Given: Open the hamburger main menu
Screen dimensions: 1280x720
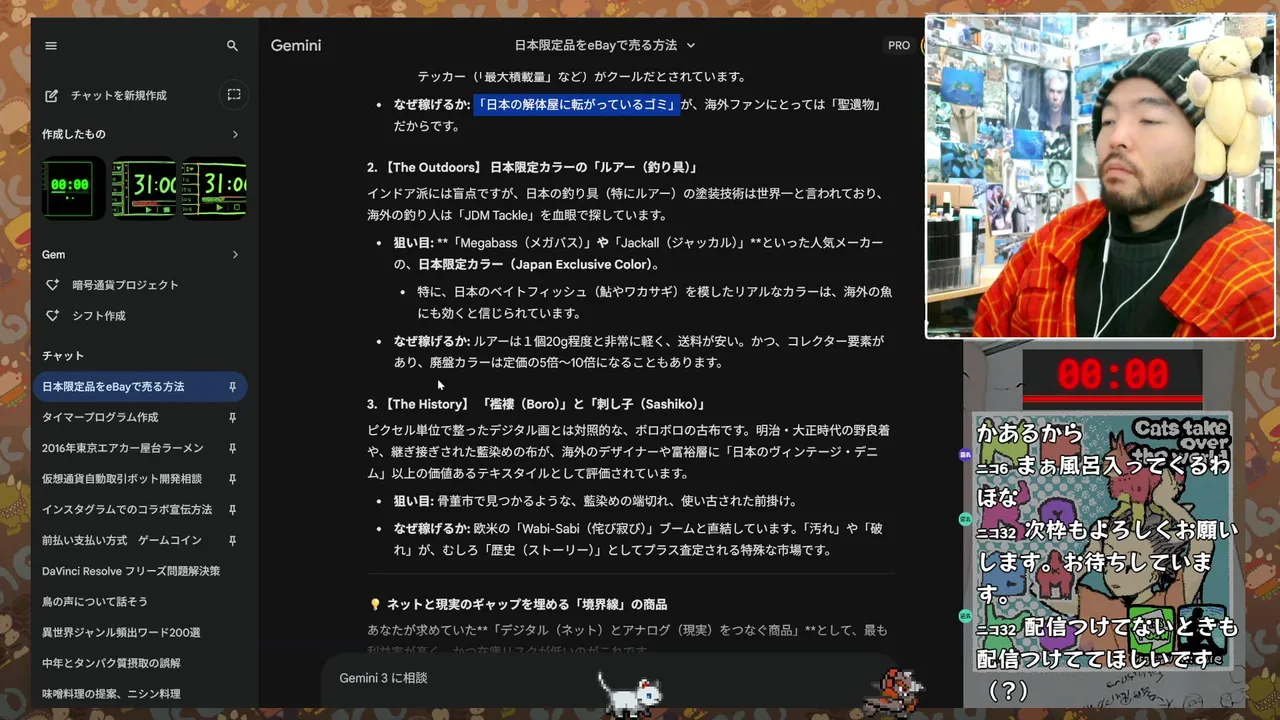Looking at the screenshot, I should click(x=51, y=46).
